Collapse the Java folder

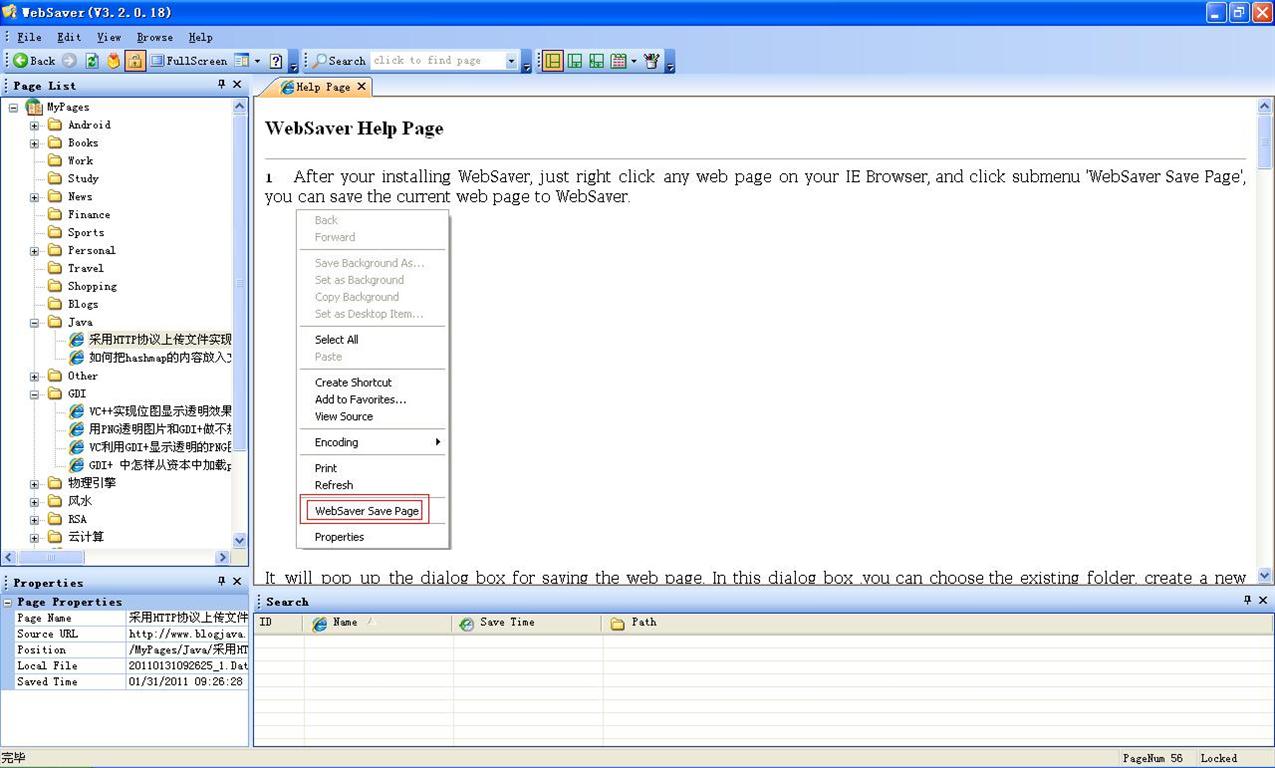tap(34, 323)
